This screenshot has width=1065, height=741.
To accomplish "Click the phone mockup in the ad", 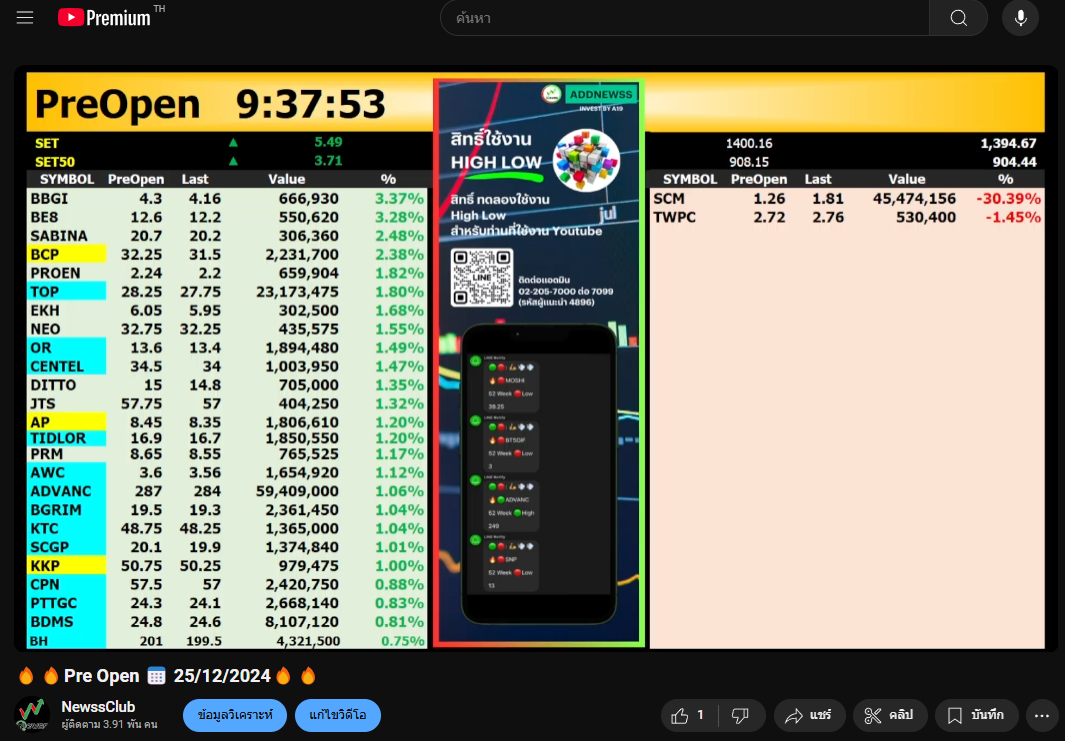I will coord(539,474).
